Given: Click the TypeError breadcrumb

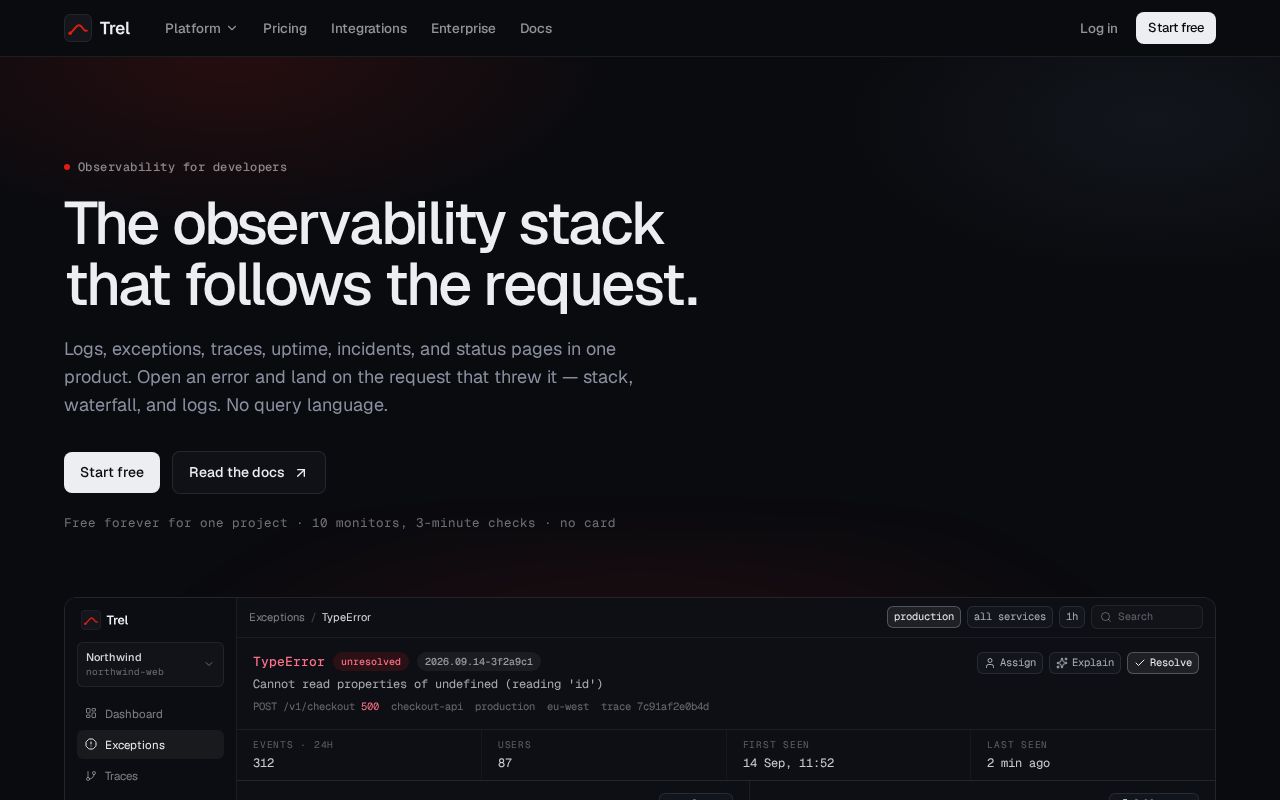Looking at the screenshot, I should (x=346, y=617).
